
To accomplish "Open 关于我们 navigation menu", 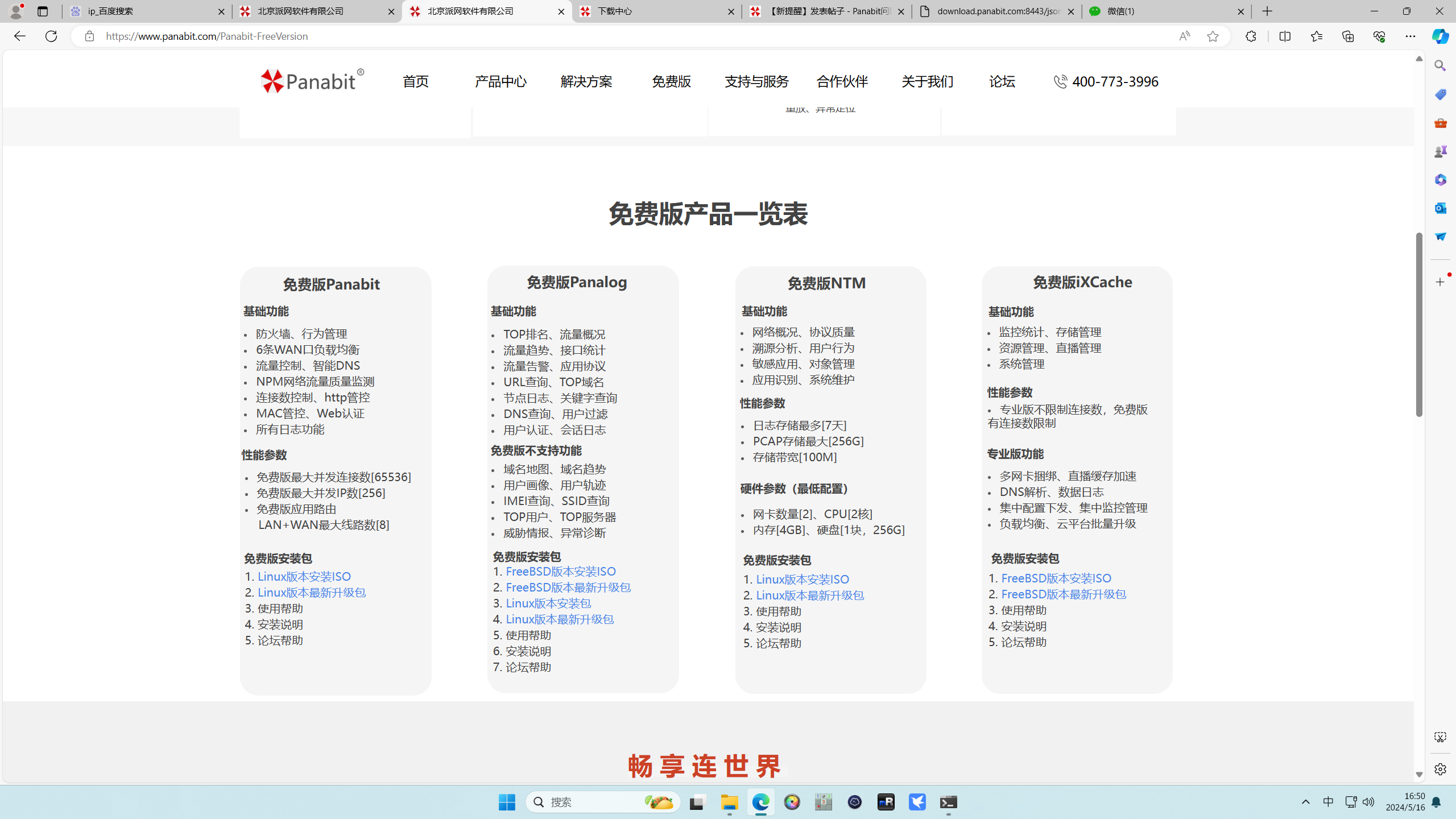I will click(x=928, y=81).
